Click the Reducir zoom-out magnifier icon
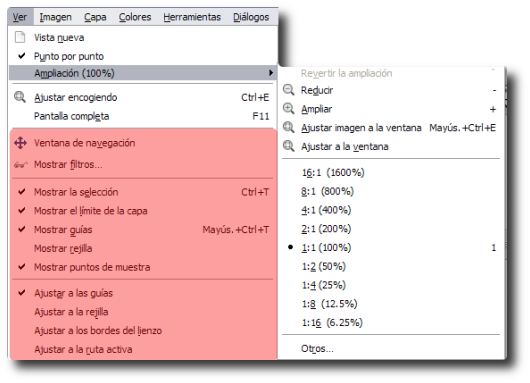The image size is (530, 383). tap(289, 90)
